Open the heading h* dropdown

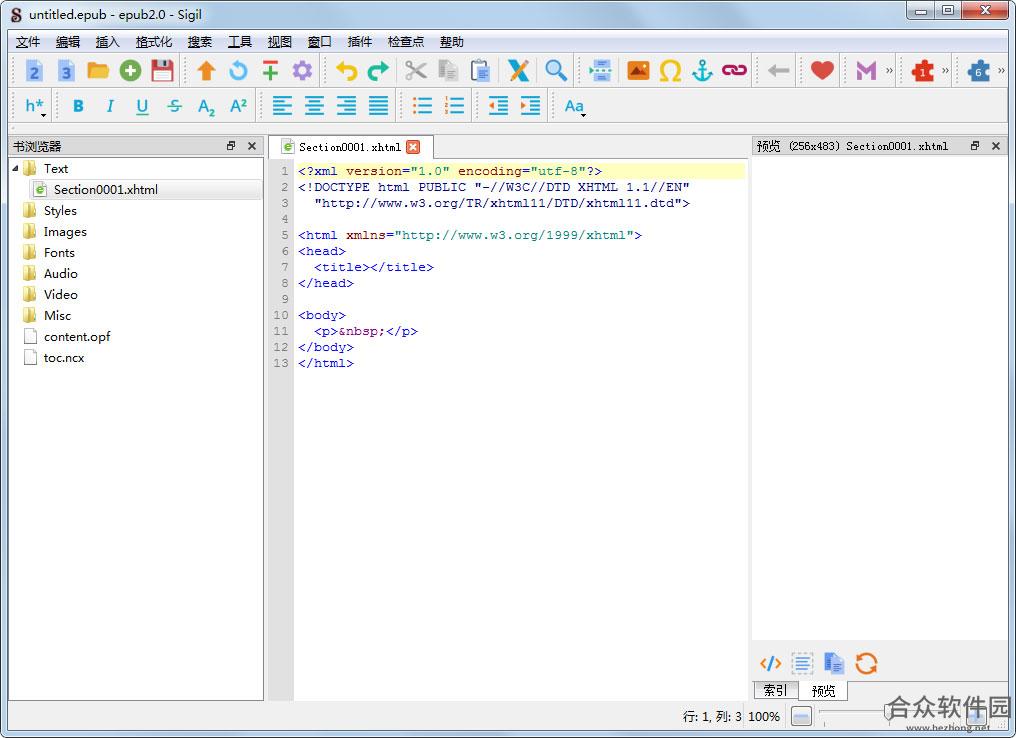pyautogui.click(x=35, y=106)
